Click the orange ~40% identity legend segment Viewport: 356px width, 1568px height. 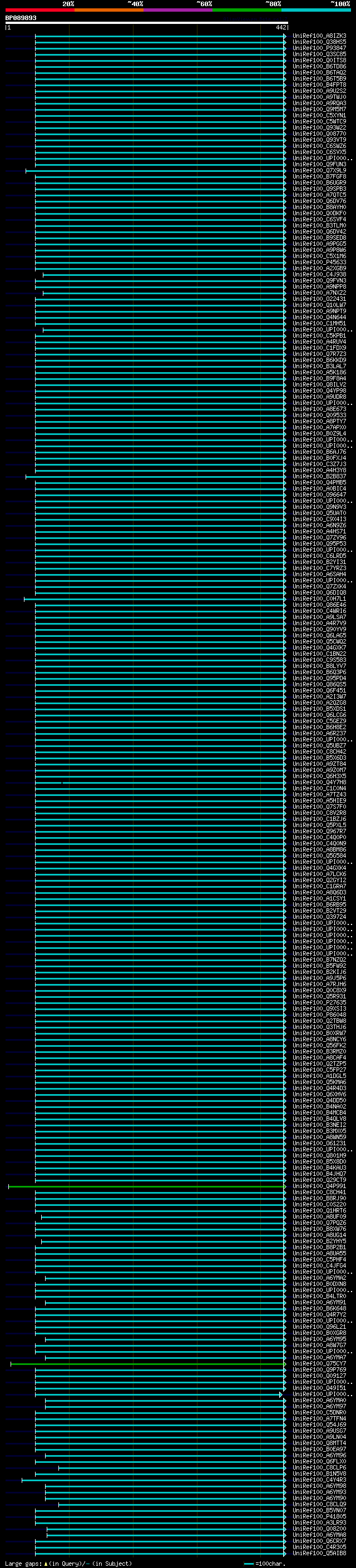[x=109, y=10]
